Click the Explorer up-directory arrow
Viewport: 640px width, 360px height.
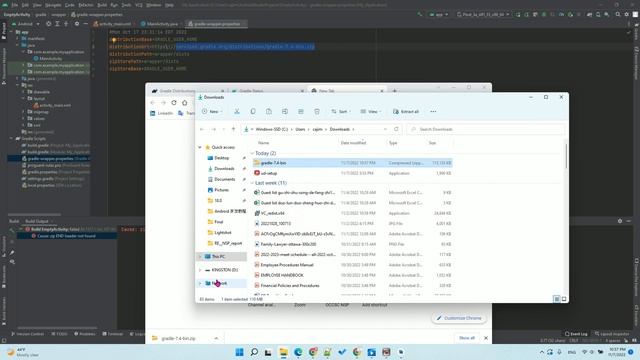pyautogui.click(x=233, y=129)
